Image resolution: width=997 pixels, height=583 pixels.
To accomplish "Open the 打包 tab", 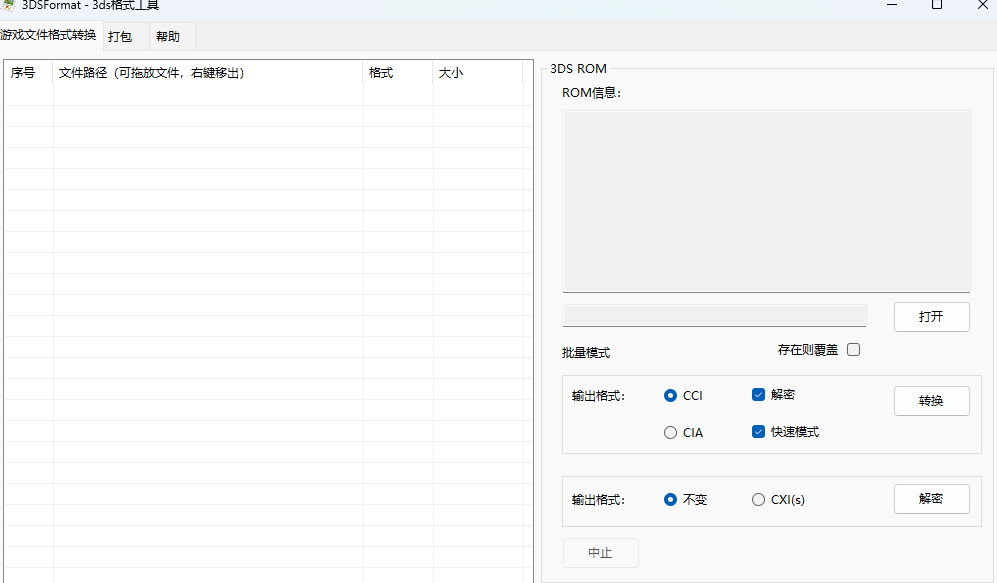I will click(x=126, y=36).
